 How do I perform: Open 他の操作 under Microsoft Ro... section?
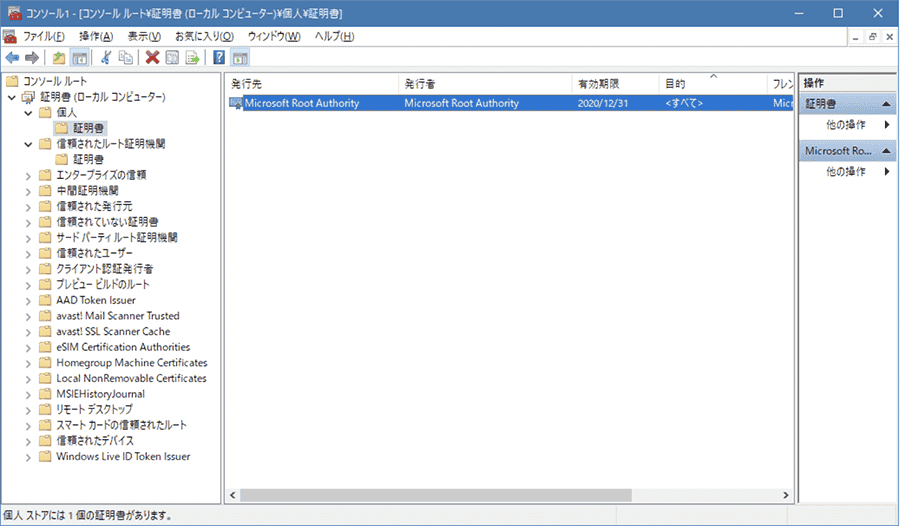[846, 172]
